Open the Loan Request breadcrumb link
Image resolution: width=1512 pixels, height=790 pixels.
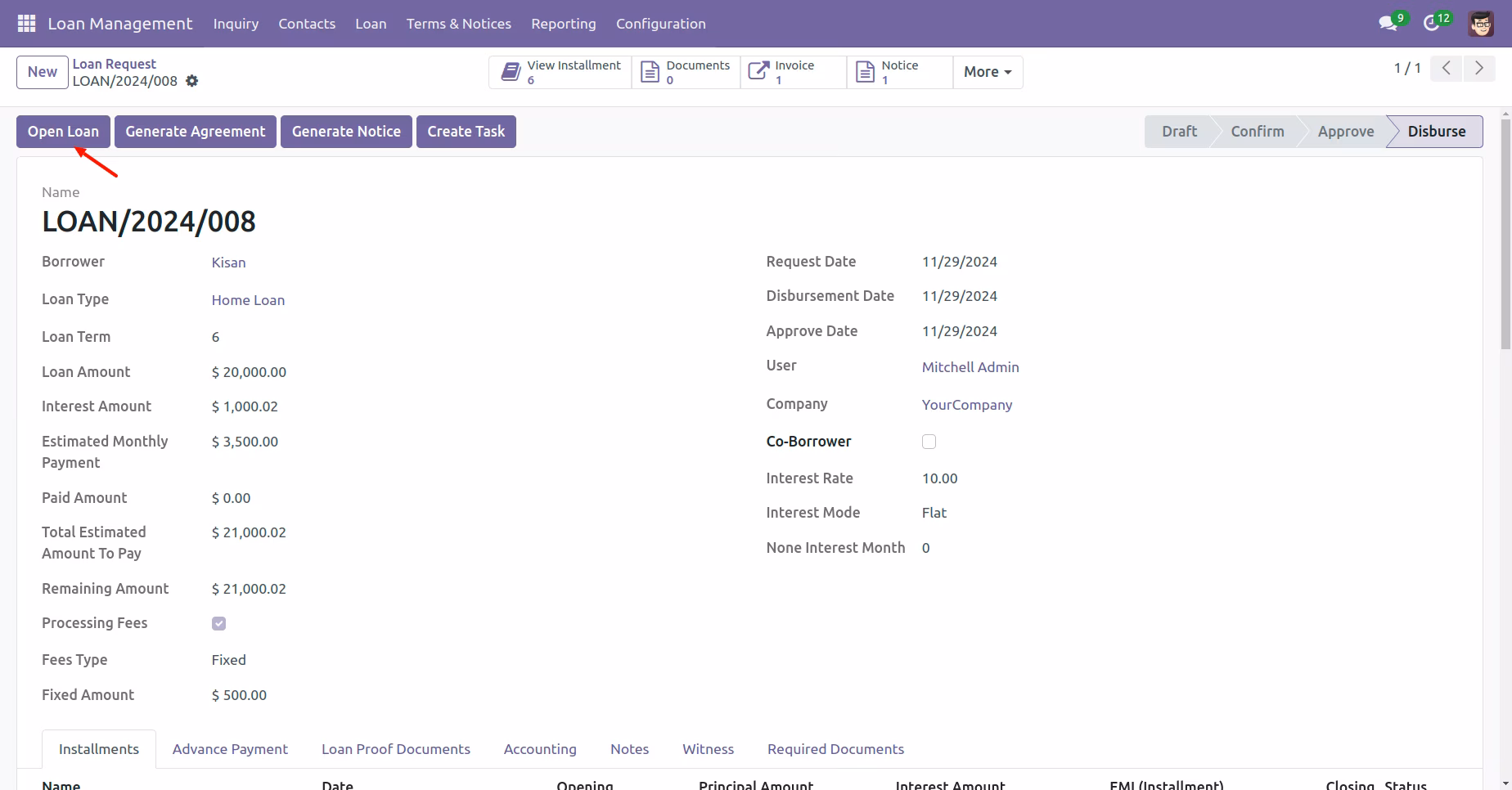(x=114, y=64)
